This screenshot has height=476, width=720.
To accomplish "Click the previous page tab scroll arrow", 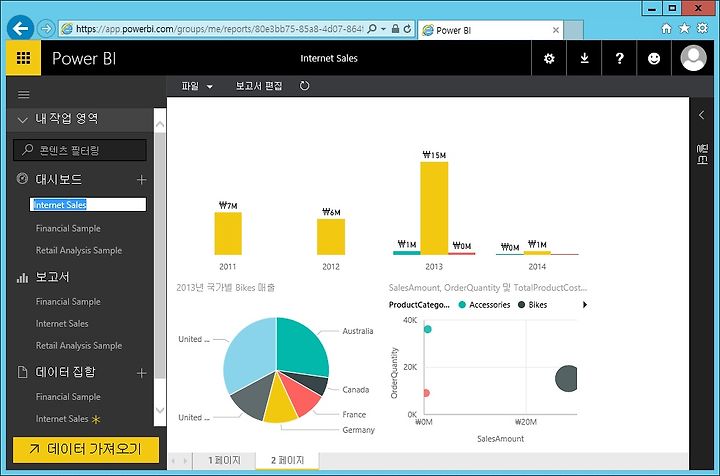I will pos(173,460).
